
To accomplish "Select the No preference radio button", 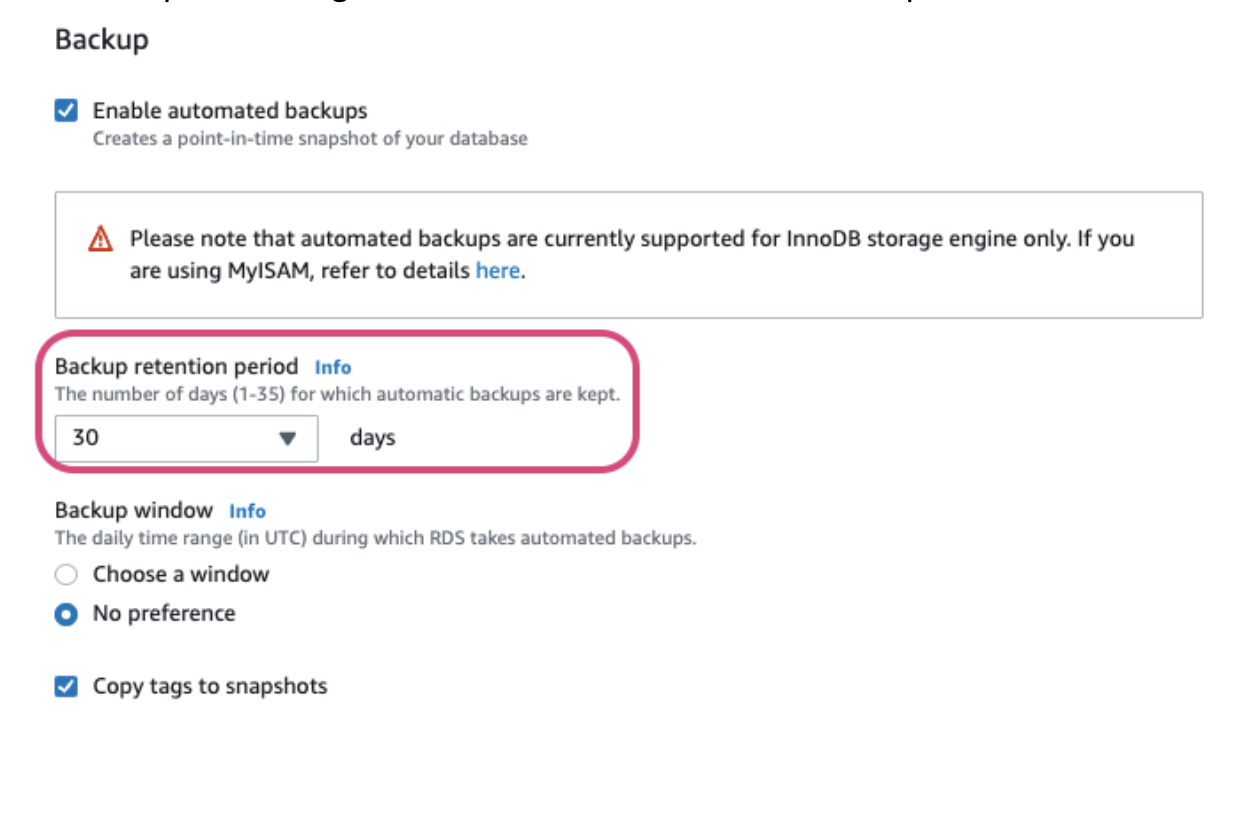I will click(x=66, y=614).
